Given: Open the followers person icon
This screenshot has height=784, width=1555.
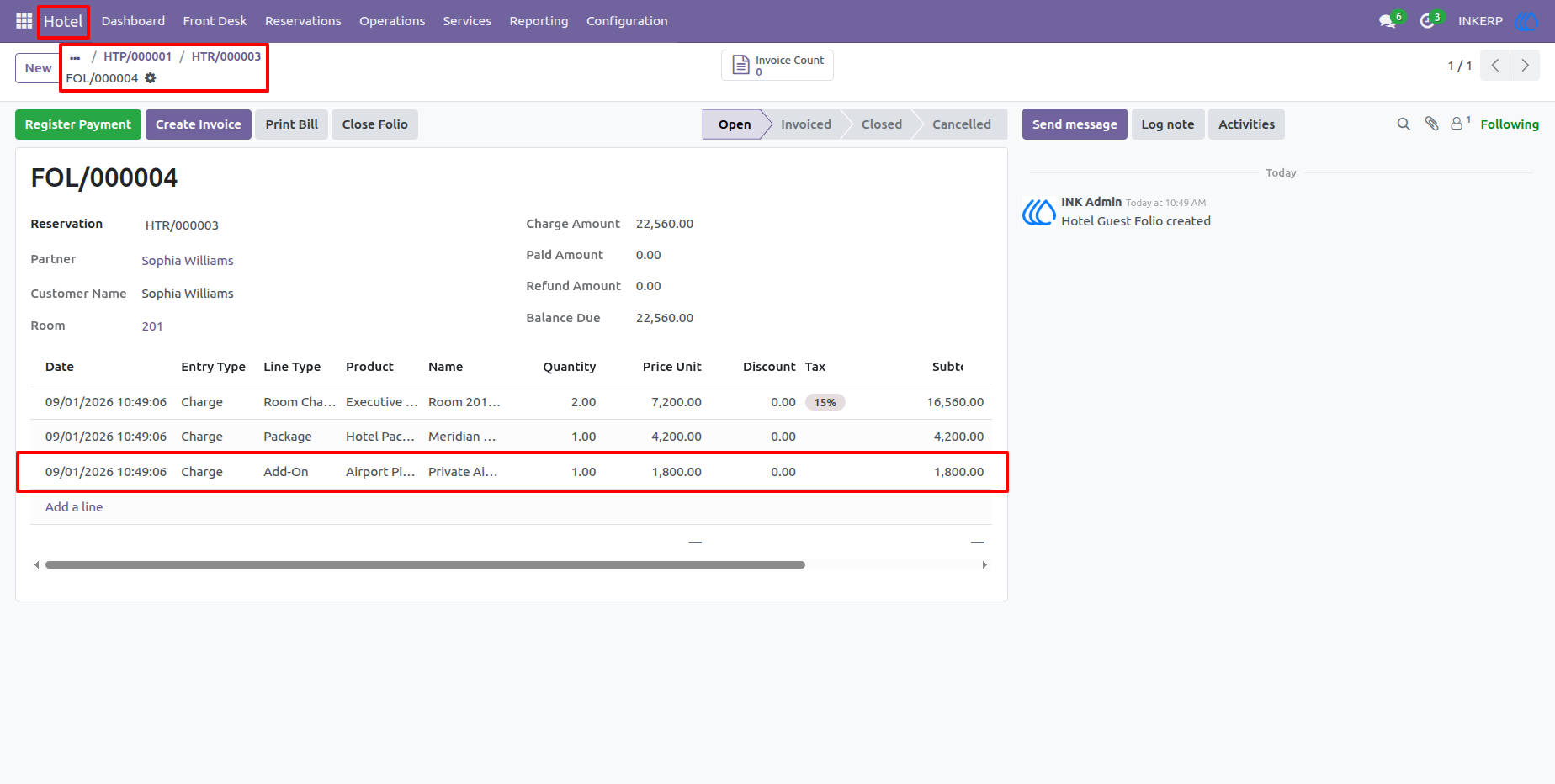Looking at the screenshot, I should click(x=1457, y=124).
